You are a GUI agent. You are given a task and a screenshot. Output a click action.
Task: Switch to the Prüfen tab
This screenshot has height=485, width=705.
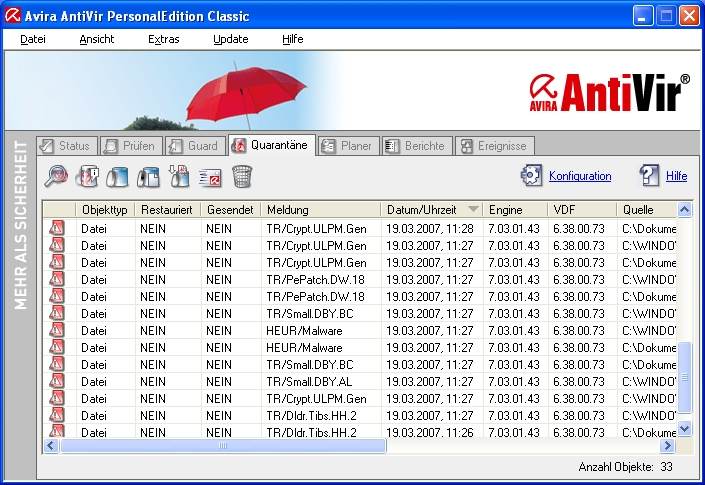click(x=131, y=146)
